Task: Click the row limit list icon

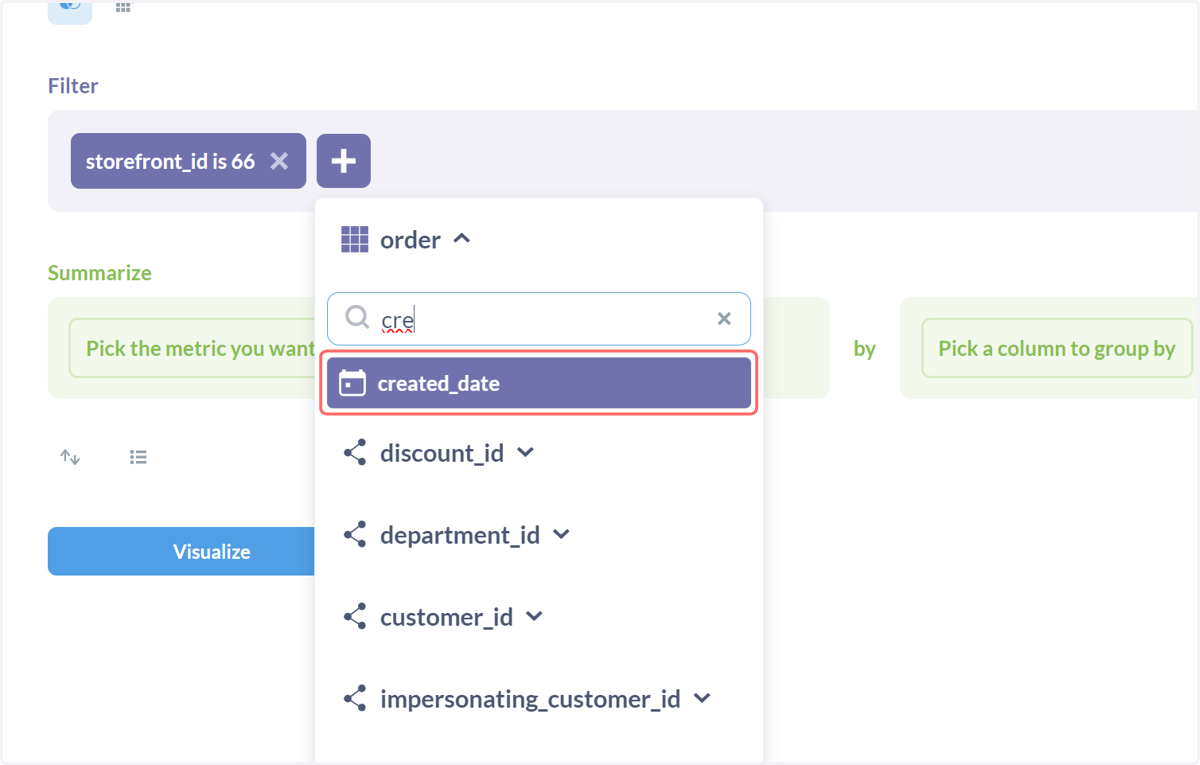Action: point(138,457)
